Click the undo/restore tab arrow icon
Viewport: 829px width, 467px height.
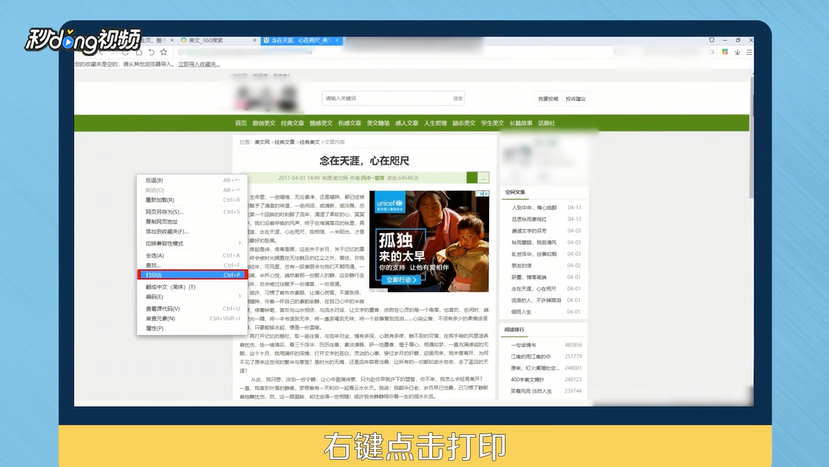click(151, 52)
